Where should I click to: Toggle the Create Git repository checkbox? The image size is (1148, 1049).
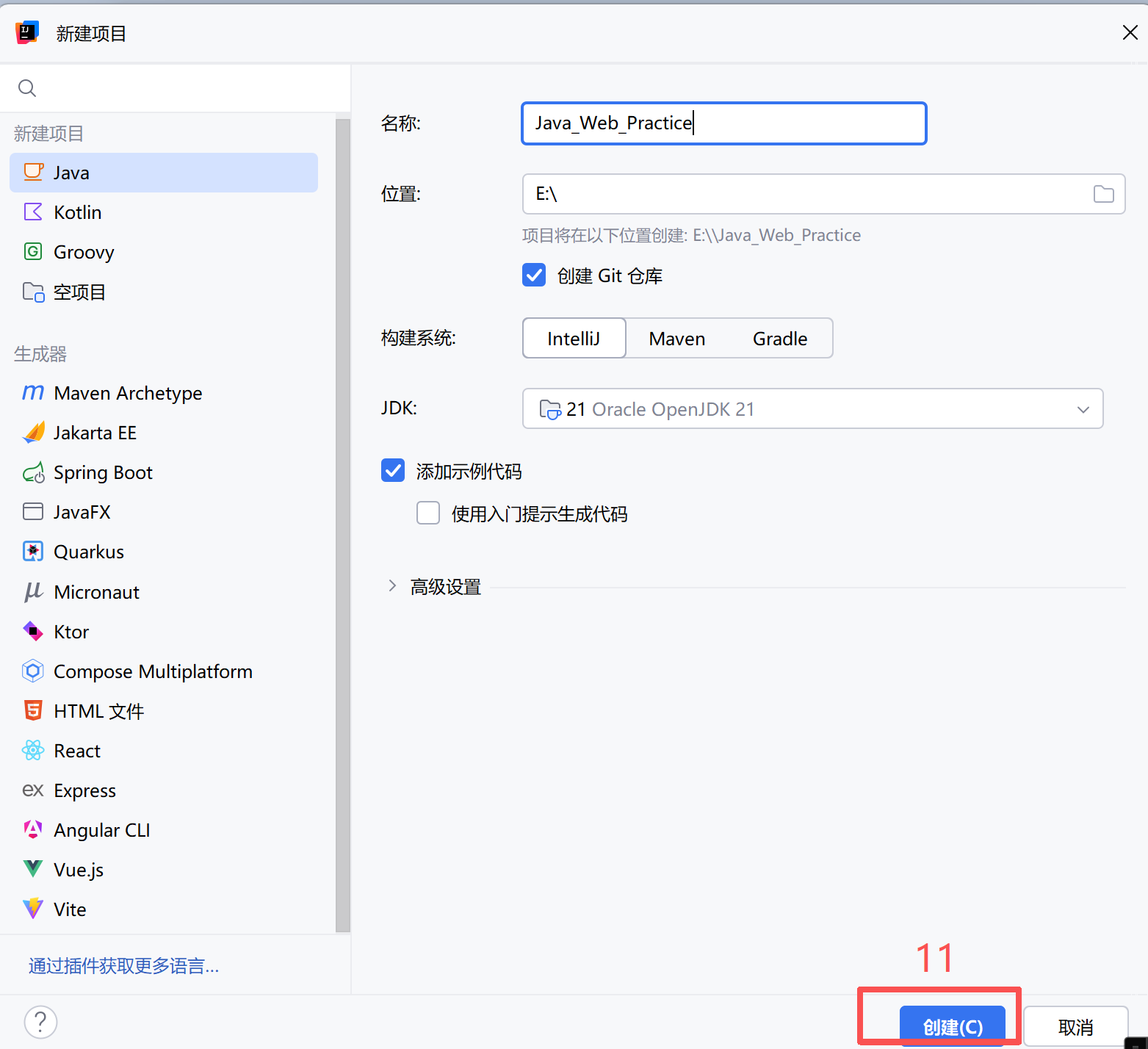[x=534, y=275]
